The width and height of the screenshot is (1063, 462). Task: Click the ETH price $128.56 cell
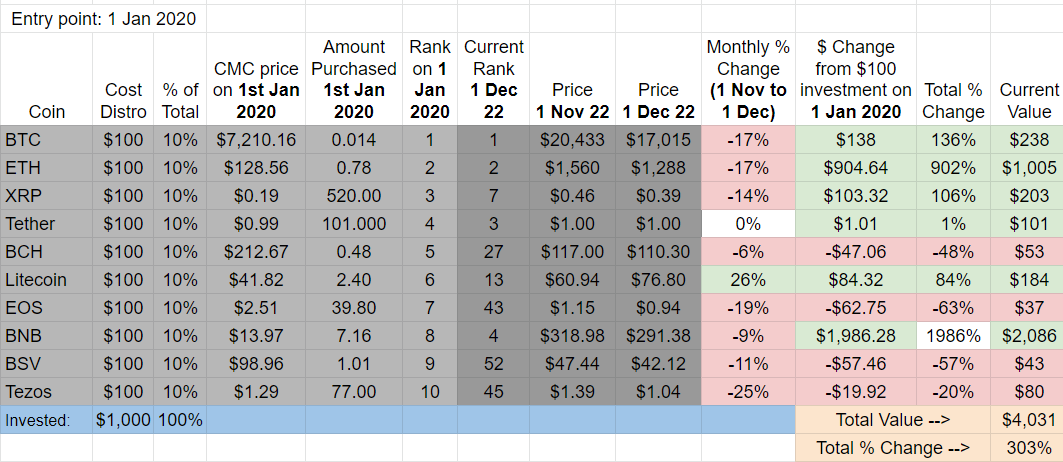coord(256,168)
